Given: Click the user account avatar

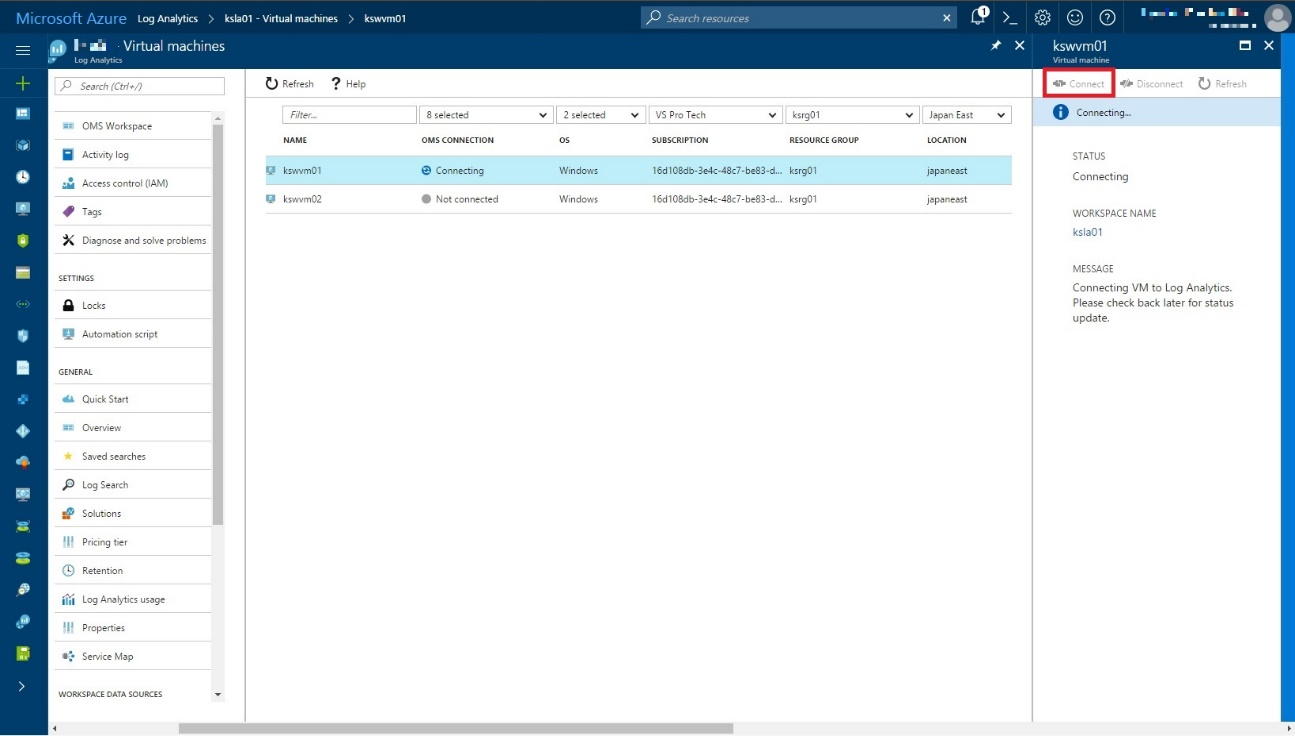Looking at the screenshot, I should coord(1277,17).
